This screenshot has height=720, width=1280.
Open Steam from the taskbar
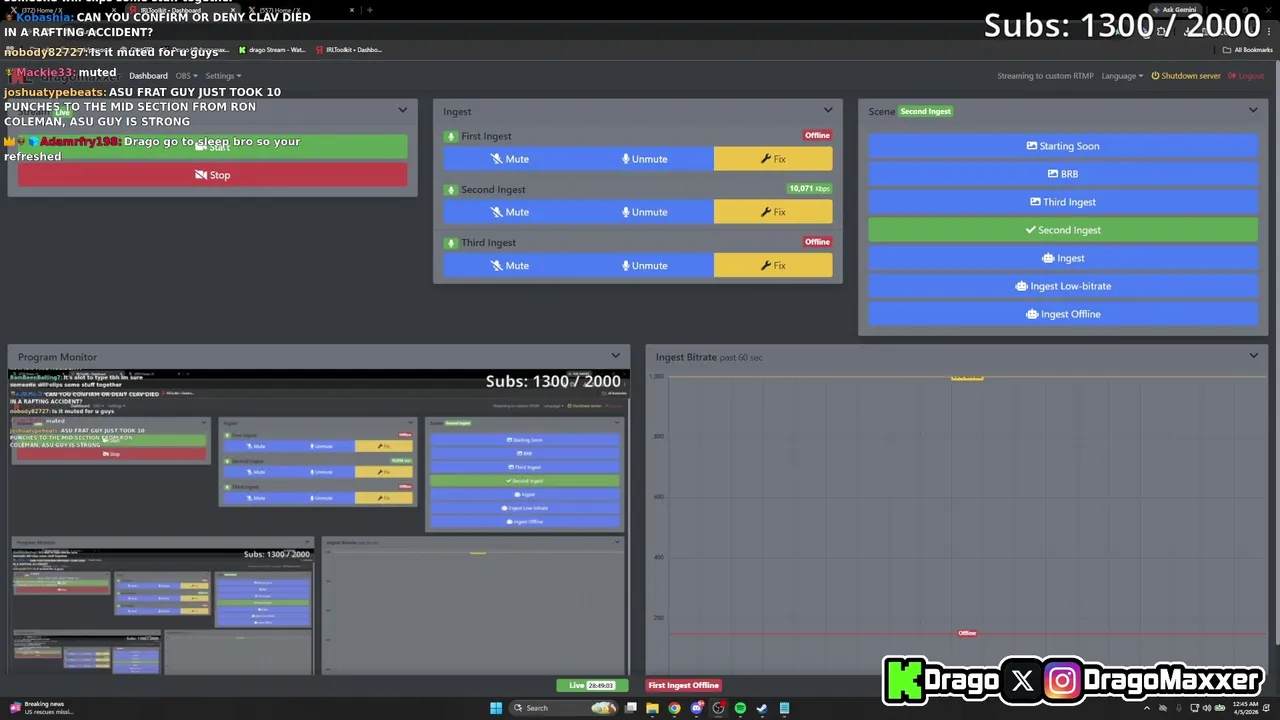point(762,708)
